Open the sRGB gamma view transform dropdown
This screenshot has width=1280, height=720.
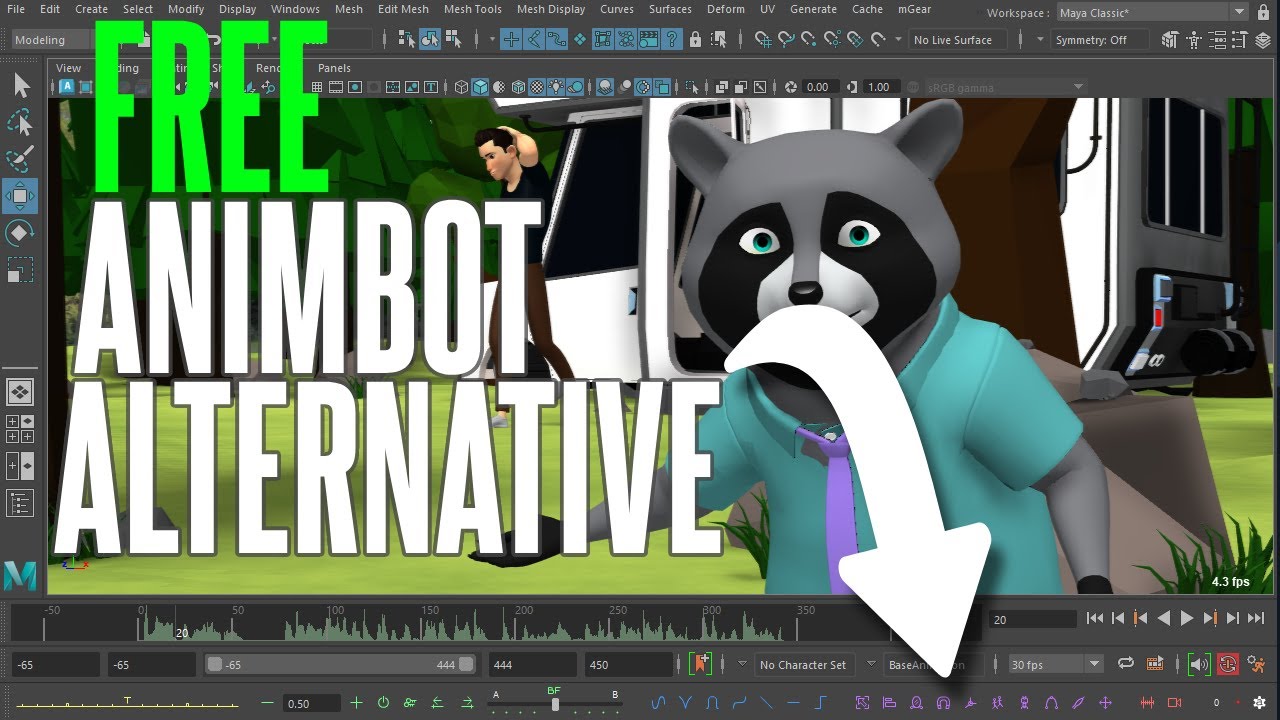coord(1005,87)
